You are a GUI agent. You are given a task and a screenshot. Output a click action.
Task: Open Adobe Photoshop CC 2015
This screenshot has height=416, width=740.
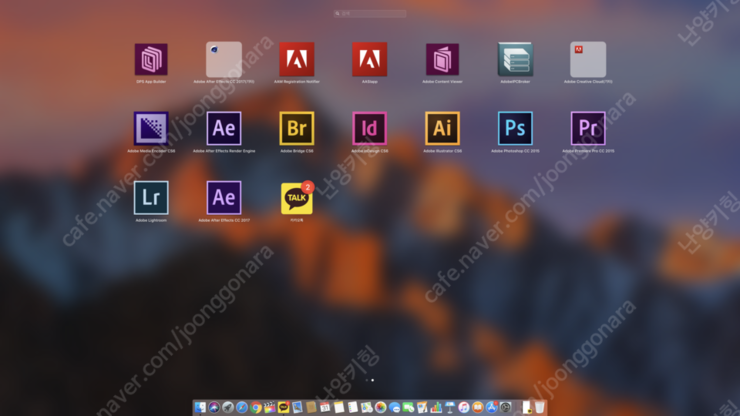(515, 129)
